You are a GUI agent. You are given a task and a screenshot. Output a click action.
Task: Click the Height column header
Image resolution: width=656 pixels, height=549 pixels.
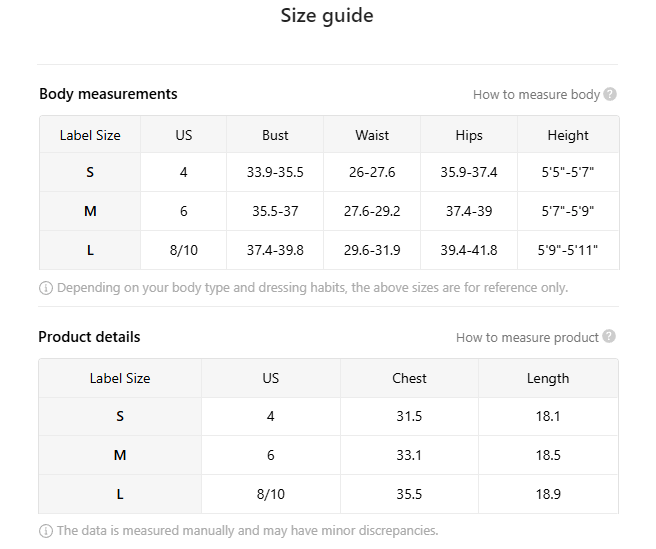568,135
